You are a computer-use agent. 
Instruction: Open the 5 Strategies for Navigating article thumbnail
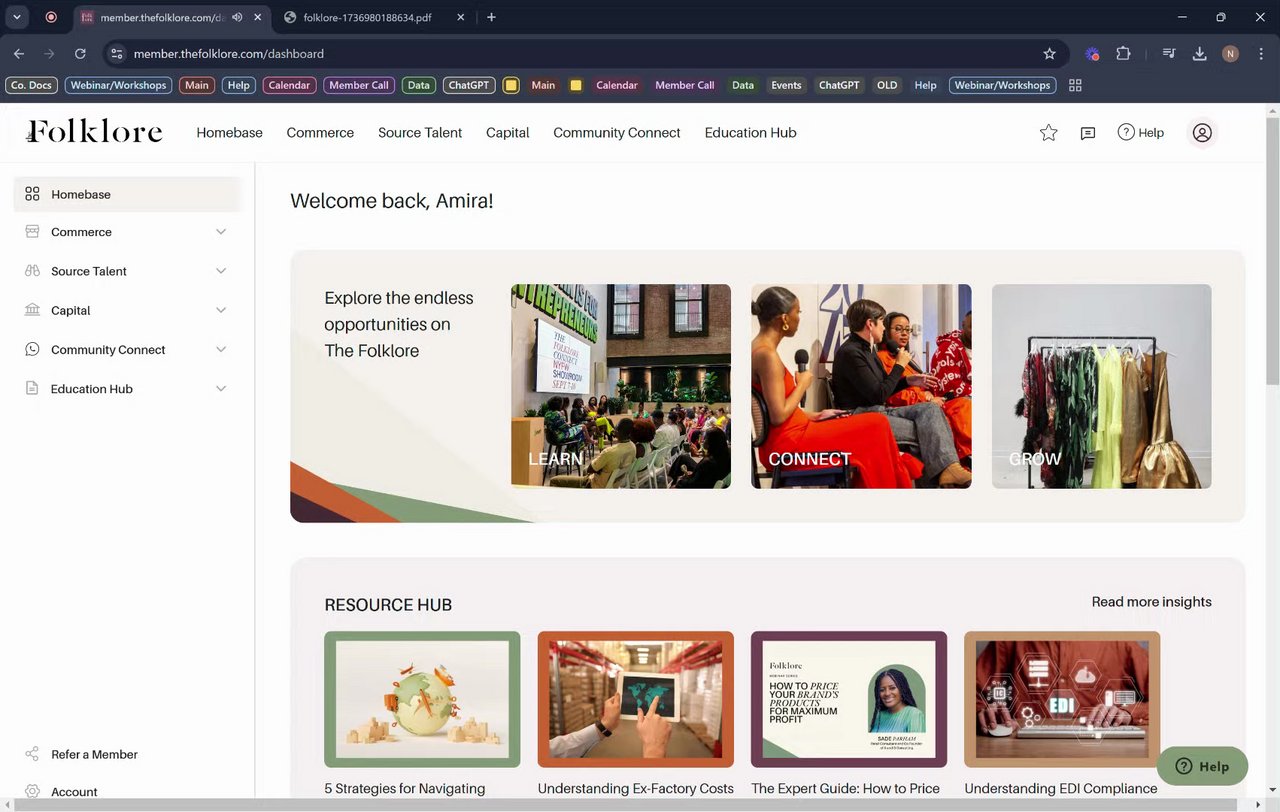click(422, 699)
